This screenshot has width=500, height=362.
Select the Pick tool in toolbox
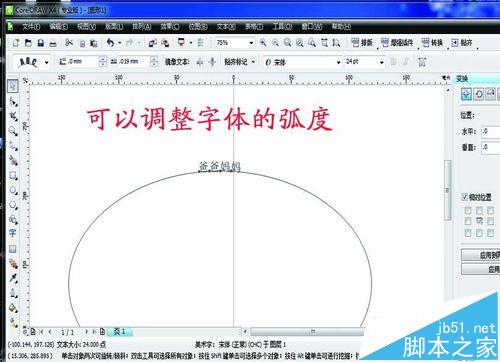click(x=13, y=87)
